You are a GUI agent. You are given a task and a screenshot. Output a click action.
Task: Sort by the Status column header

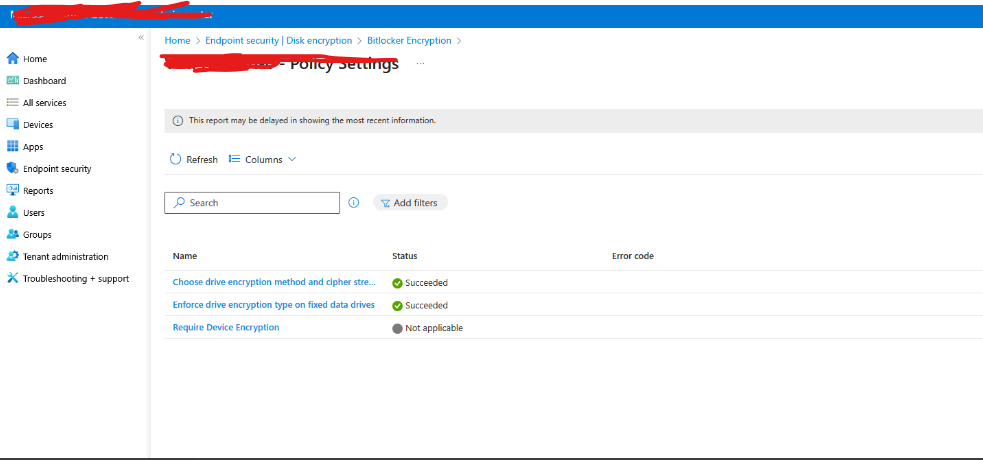[x=404, y=256]
